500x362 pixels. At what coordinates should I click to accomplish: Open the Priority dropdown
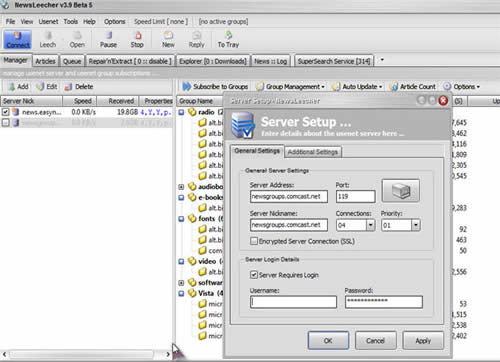[416, 225]
